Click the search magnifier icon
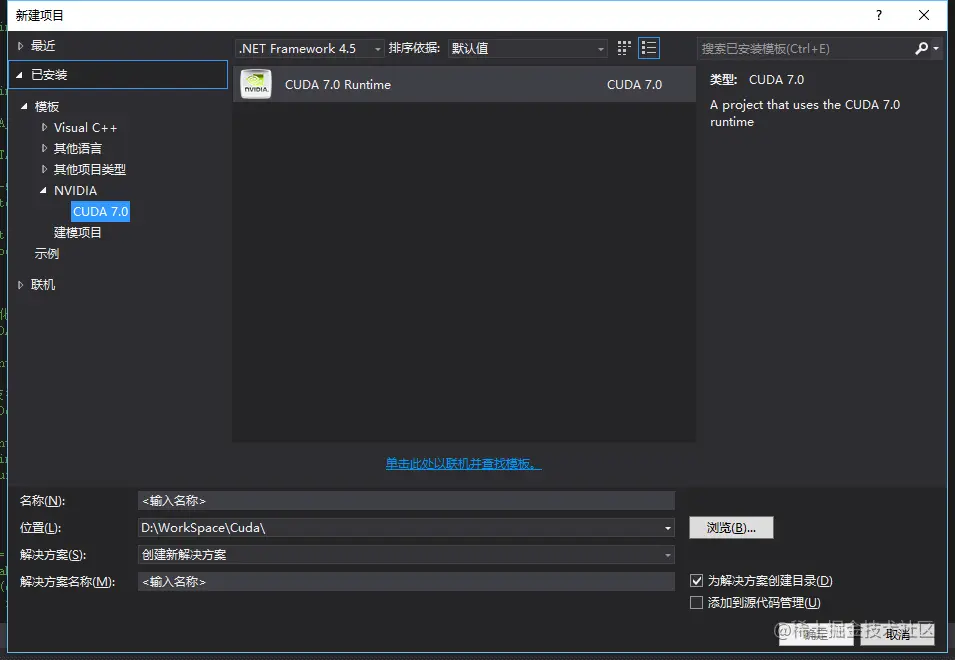The height and width of the screenshot is (660, 955). 922,48
